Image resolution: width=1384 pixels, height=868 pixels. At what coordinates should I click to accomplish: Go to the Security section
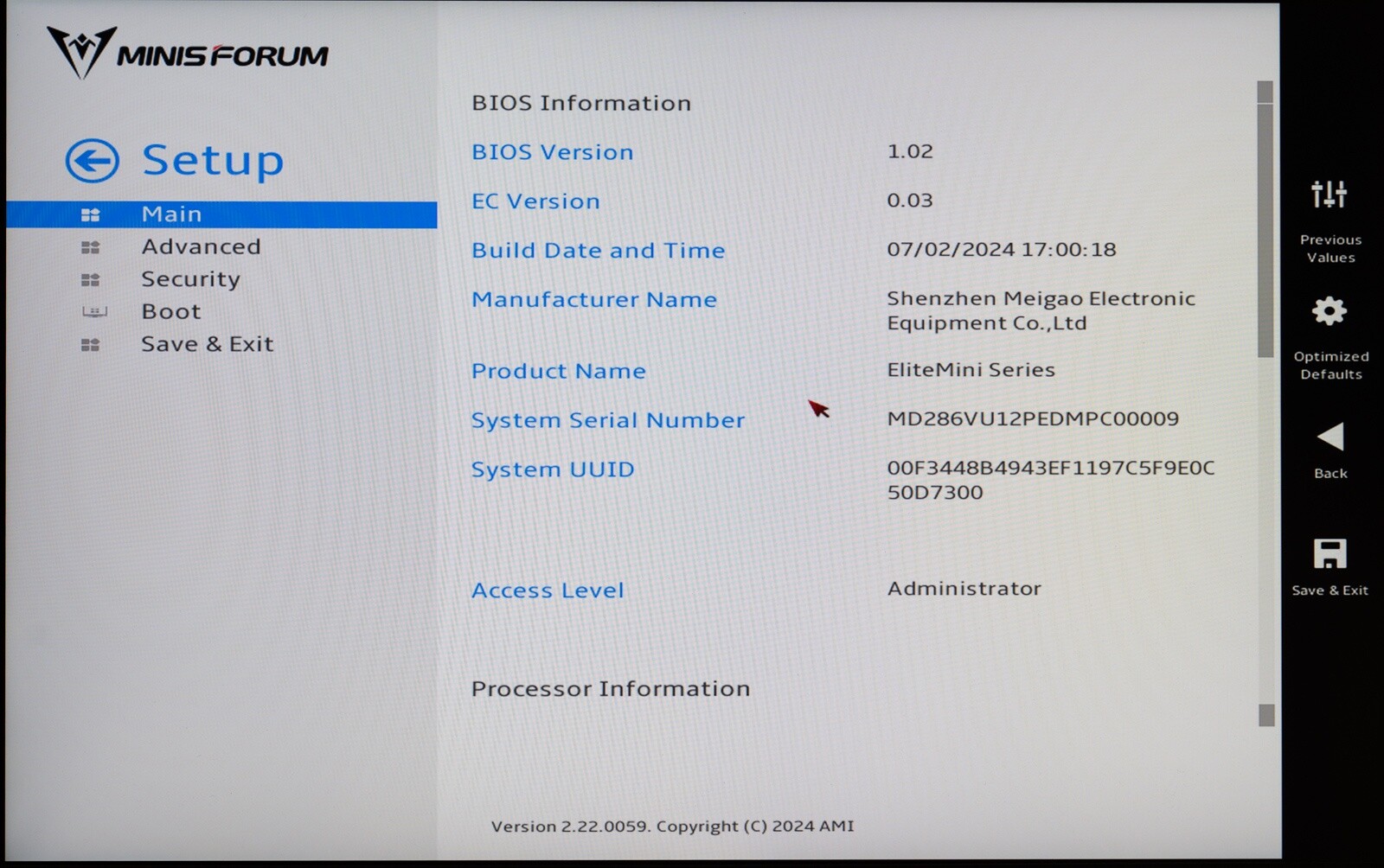tap(190, 279)
